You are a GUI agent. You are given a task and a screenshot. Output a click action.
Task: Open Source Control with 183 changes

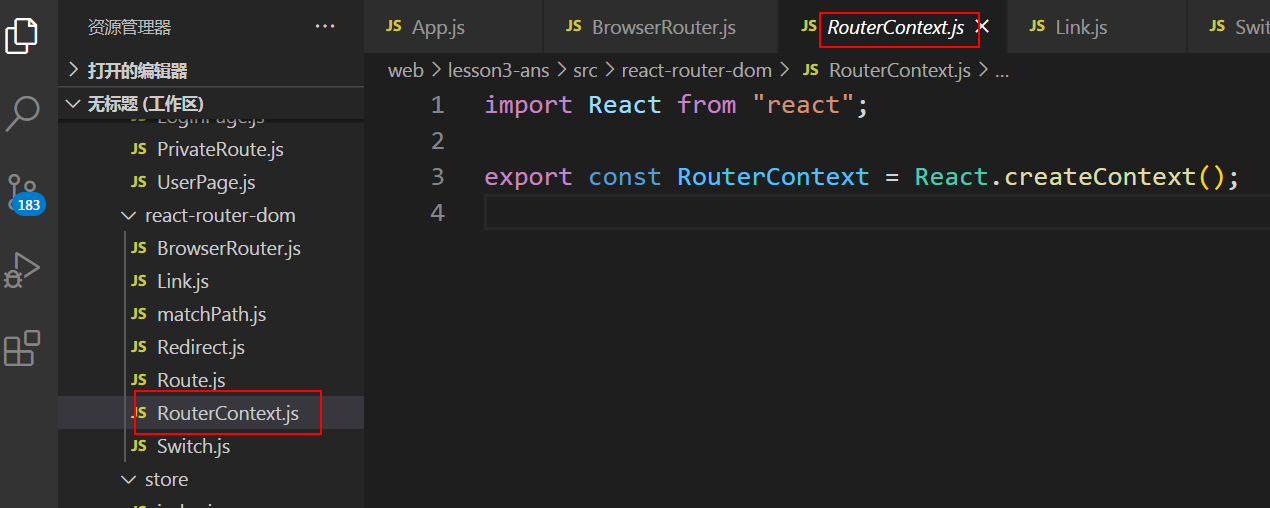click(22, 192)
